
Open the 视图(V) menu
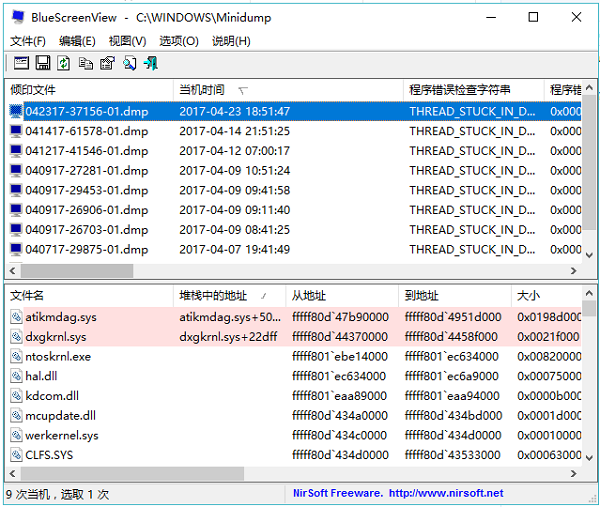click(127, 41)
